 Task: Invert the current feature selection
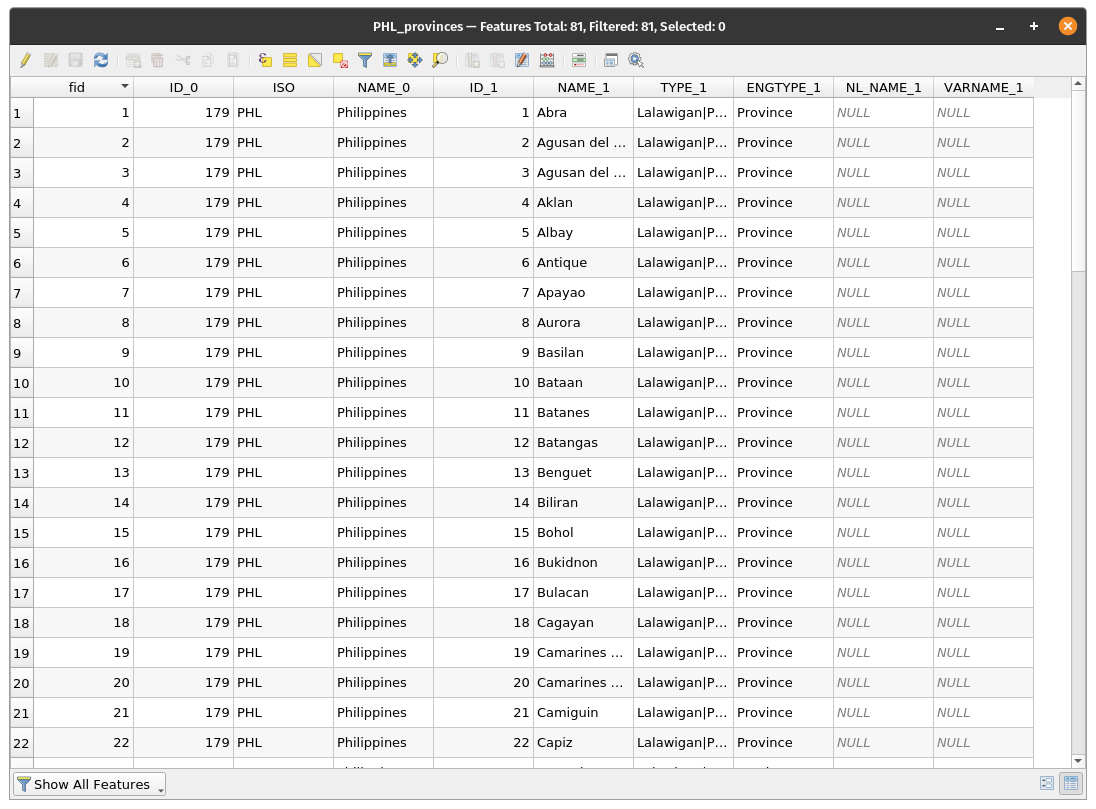pyautogui.click(x=315, y=60)
